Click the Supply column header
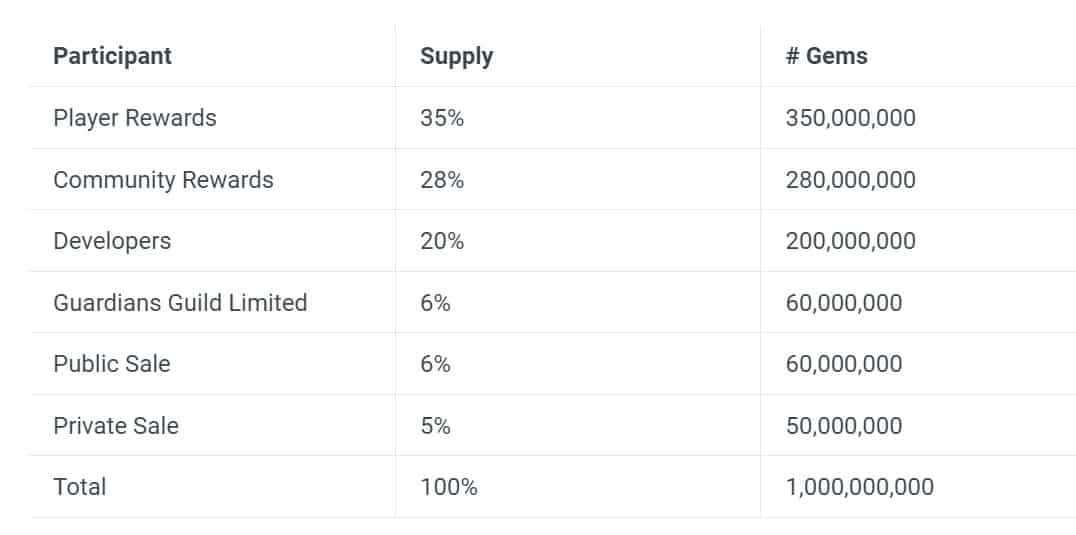 (x=456, y=56)
